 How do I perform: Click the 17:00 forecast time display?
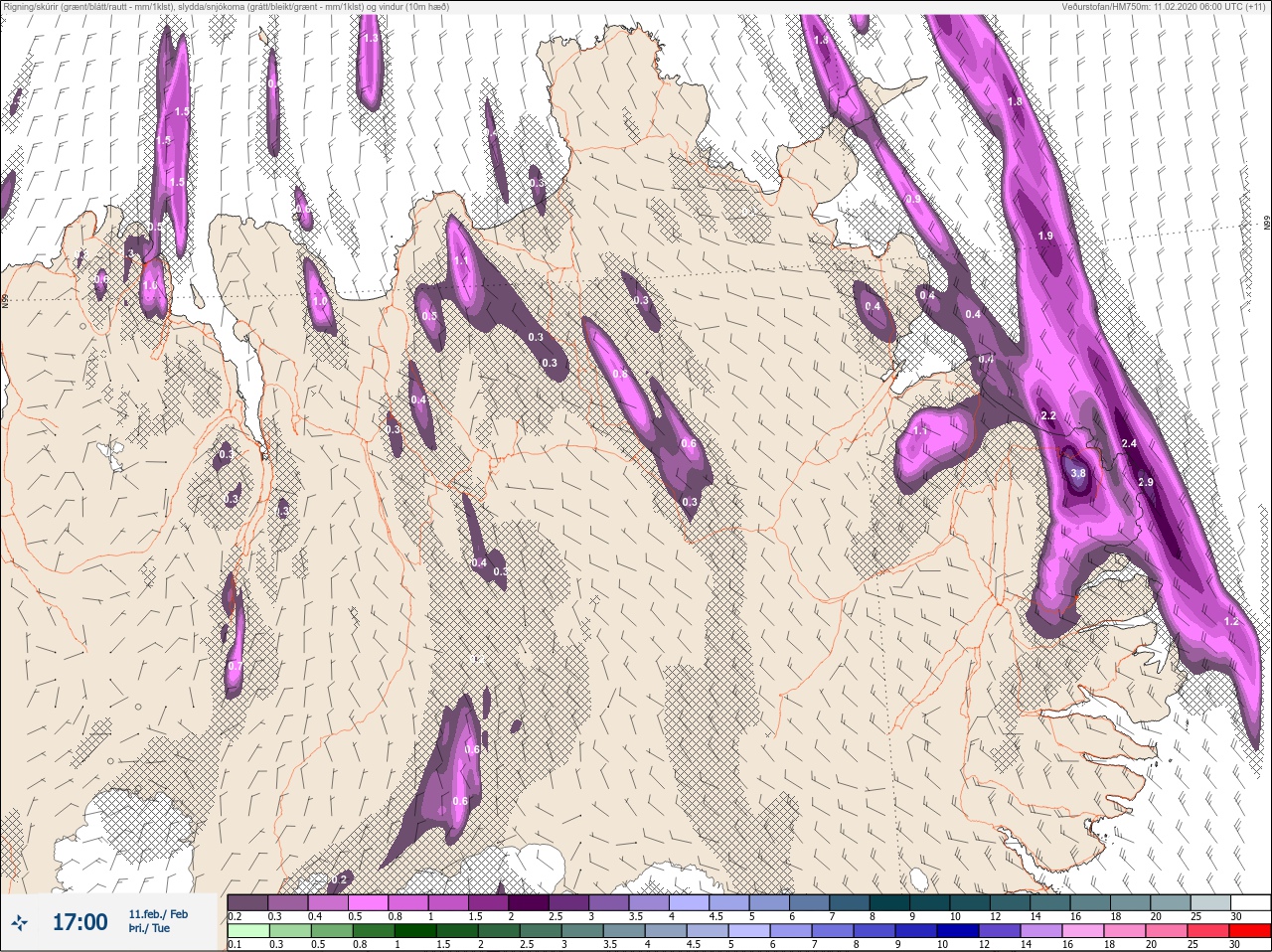79,922
